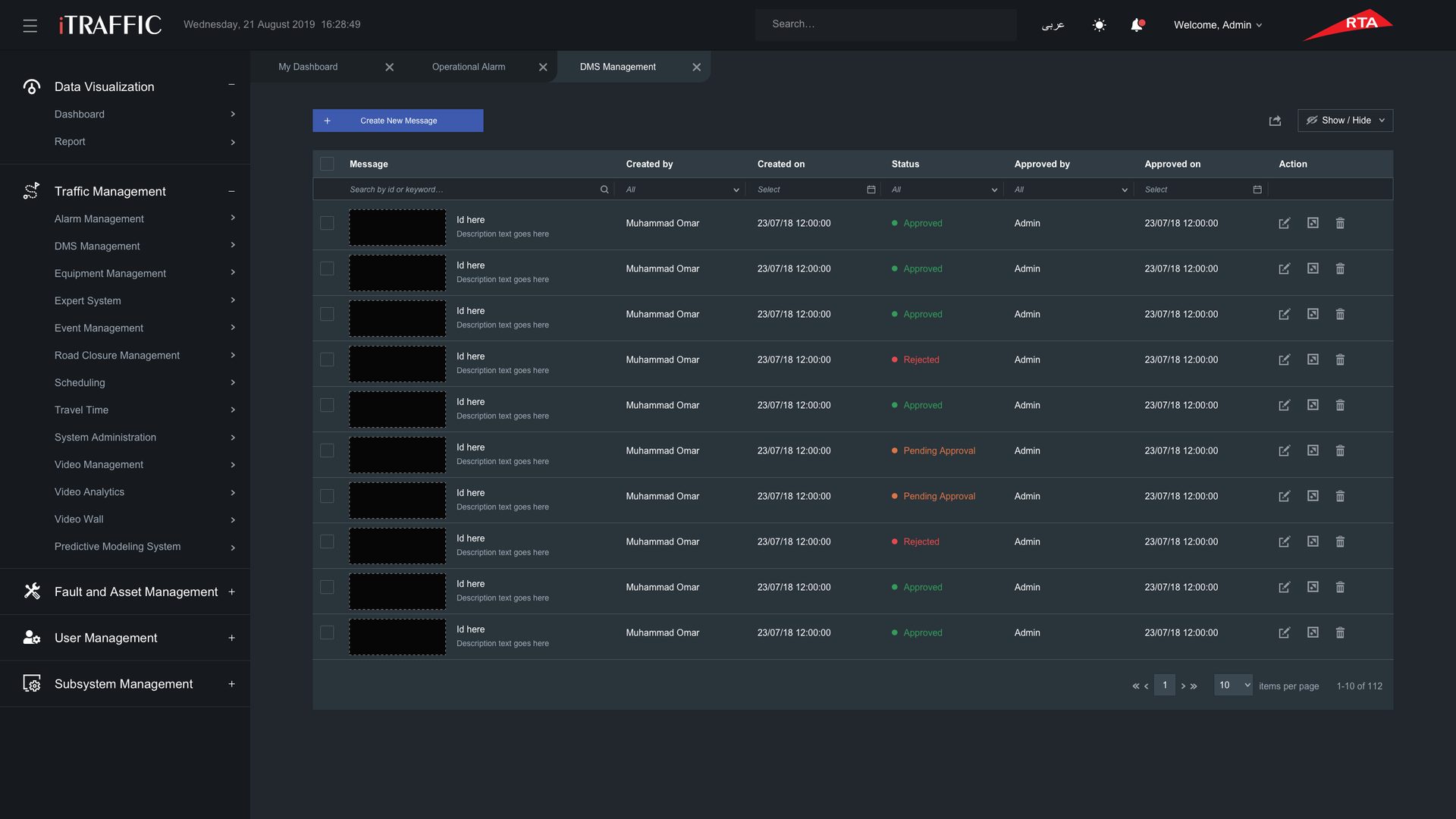Click the User Management icon
This screenshot has width=1456, height=819.
point(32,637)
